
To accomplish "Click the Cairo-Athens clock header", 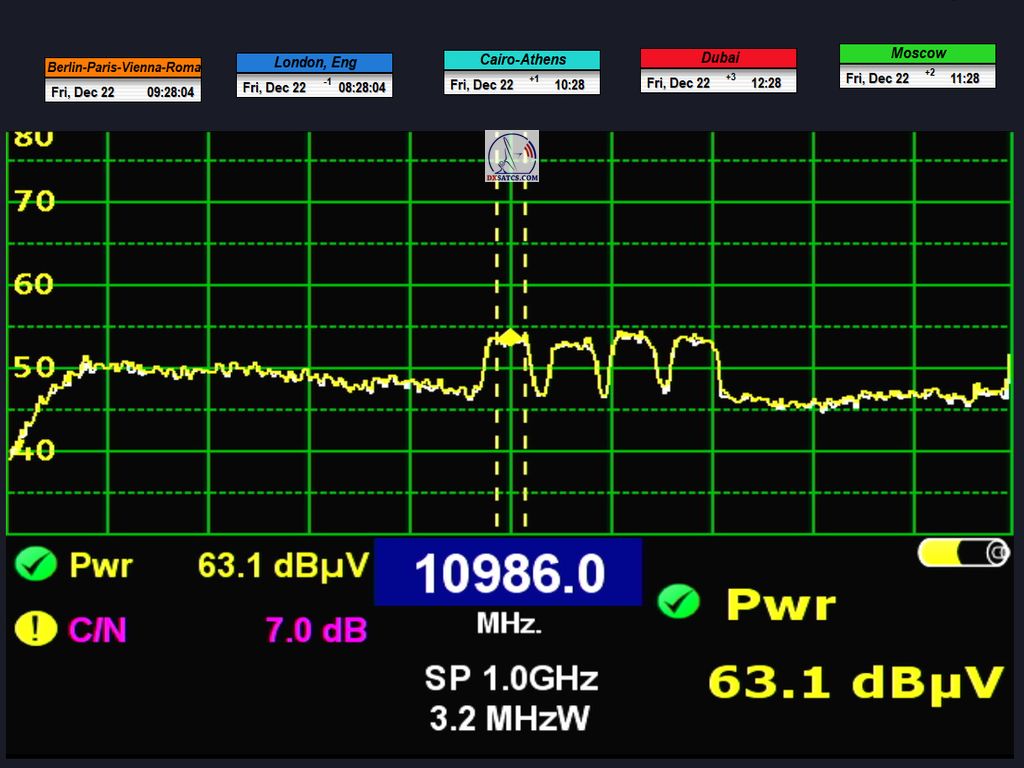I will tap(522, 60).
